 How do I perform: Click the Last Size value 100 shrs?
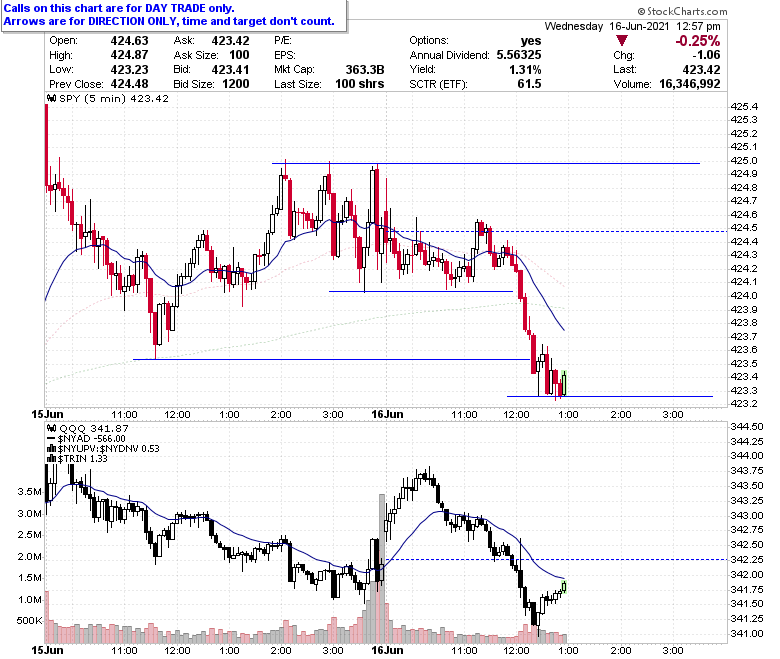360,84
